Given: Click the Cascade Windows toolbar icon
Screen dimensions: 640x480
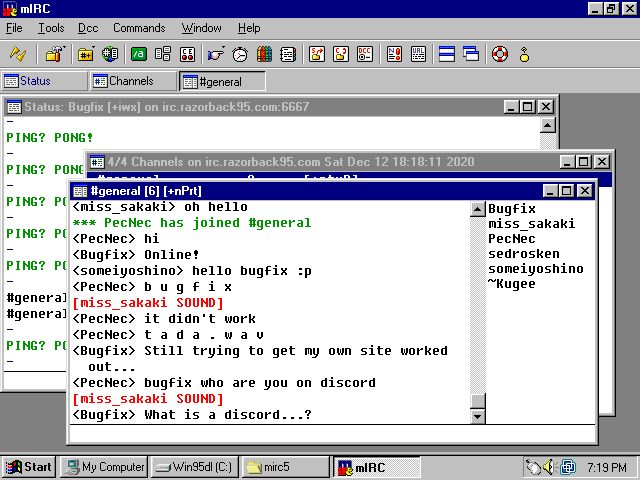Looking at the screenshot, I should 470,54.
